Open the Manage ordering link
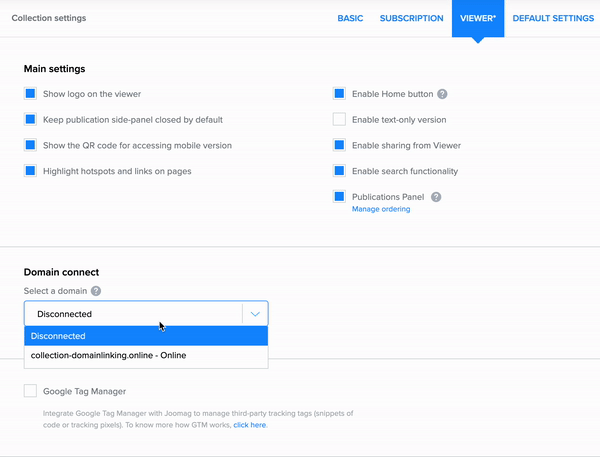The image size is (600, 457). coord(381,209)
